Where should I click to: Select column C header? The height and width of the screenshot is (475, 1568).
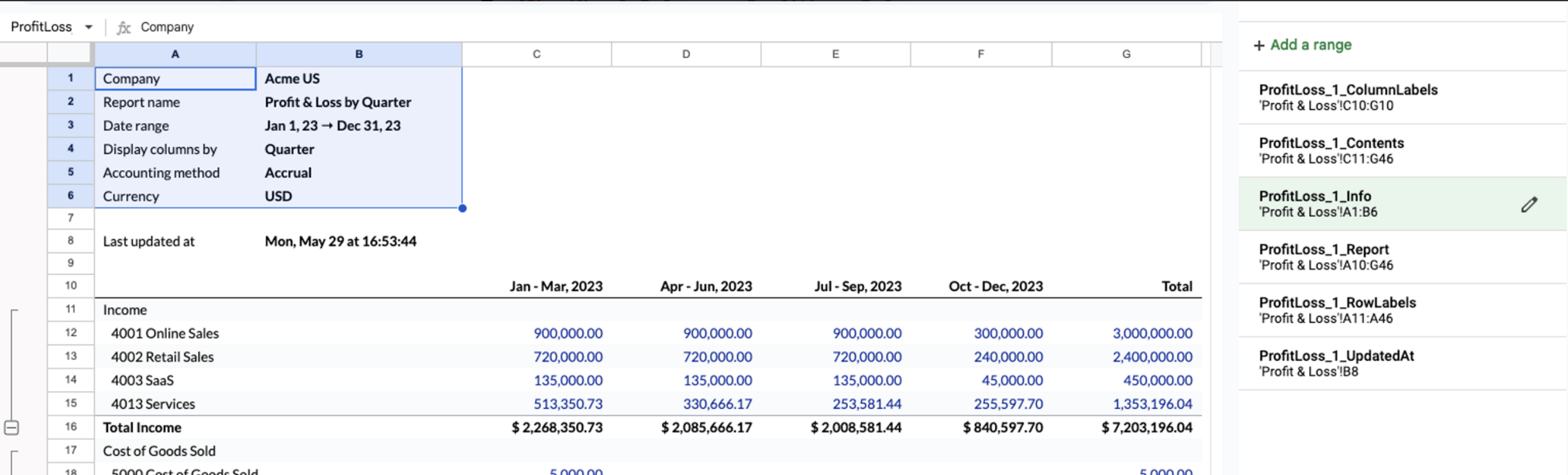tap(536, 54)
